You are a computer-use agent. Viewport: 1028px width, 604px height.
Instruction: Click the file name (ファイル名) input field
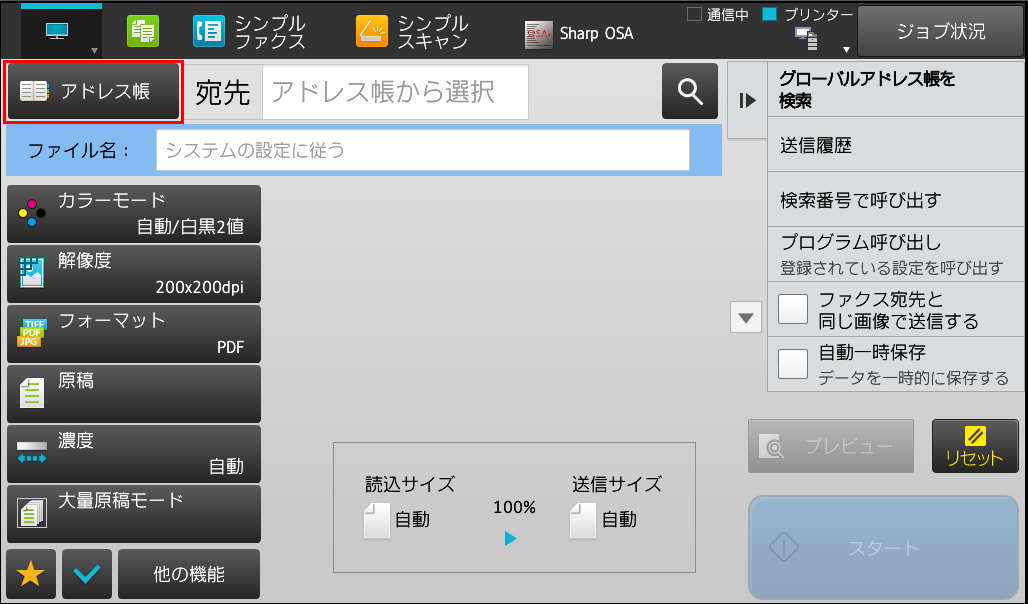click(x=423, y=150)
